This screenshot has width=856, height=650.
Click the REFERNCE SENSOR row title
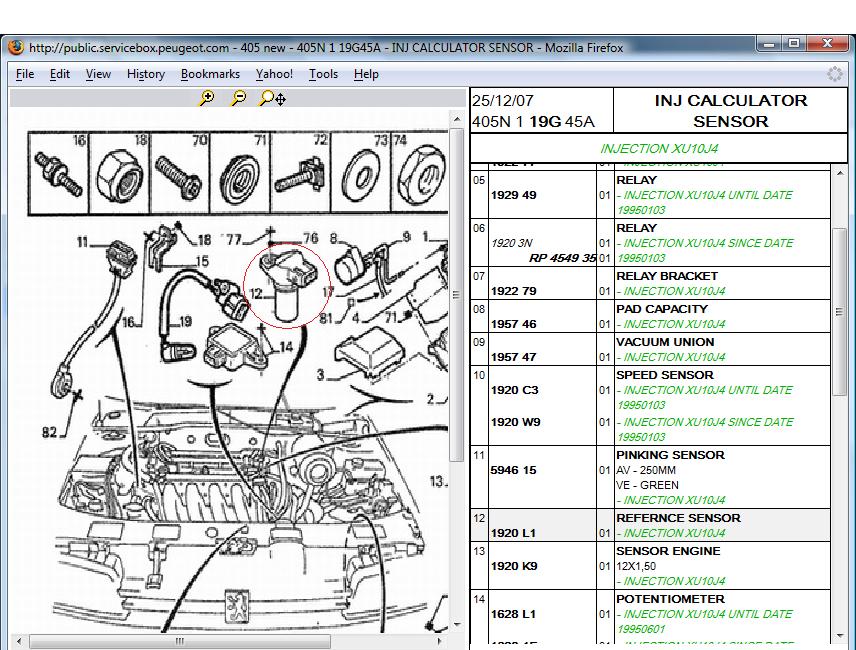679,518
